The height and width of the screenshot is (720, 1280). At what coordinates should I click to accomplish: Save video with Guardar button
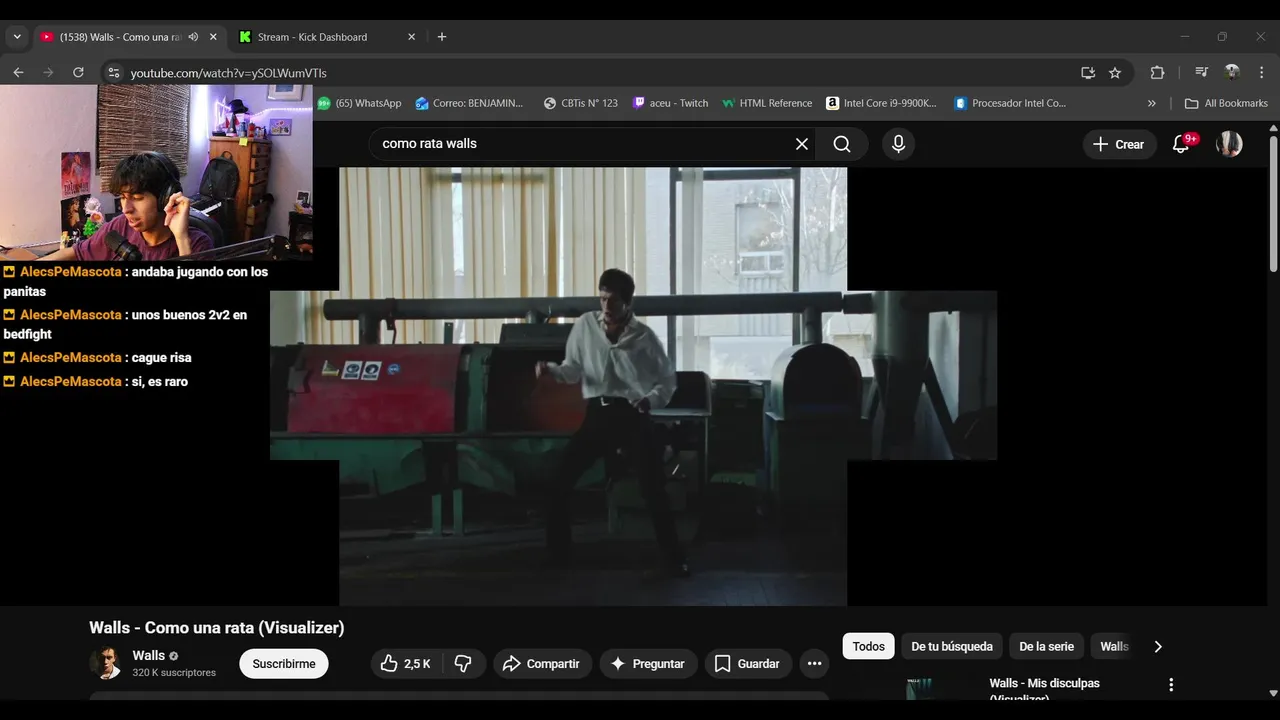pyautogui.click(x=748, y=664)
